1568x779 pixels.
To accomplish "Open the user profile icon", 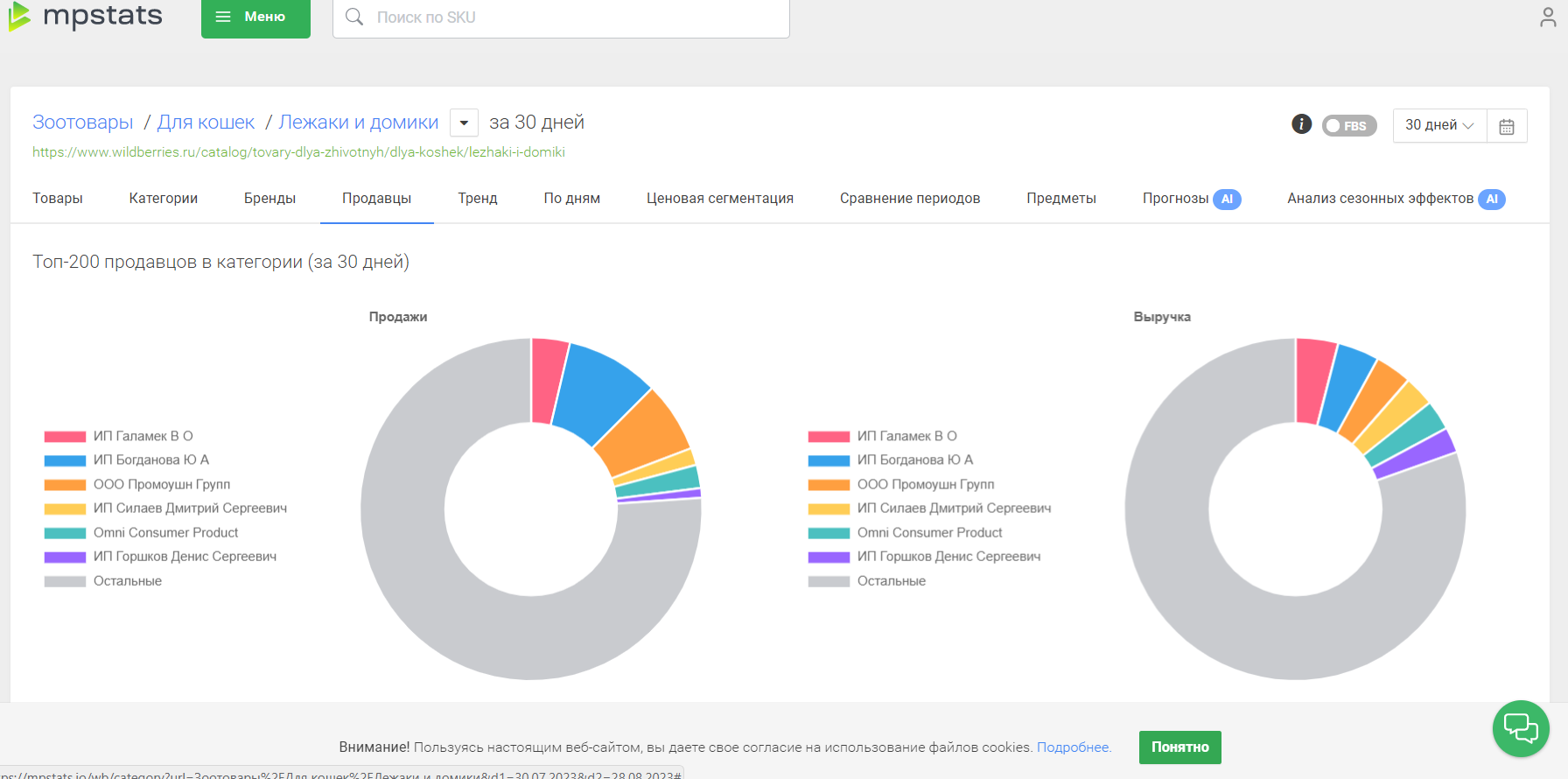I will tap(1547, 18).
